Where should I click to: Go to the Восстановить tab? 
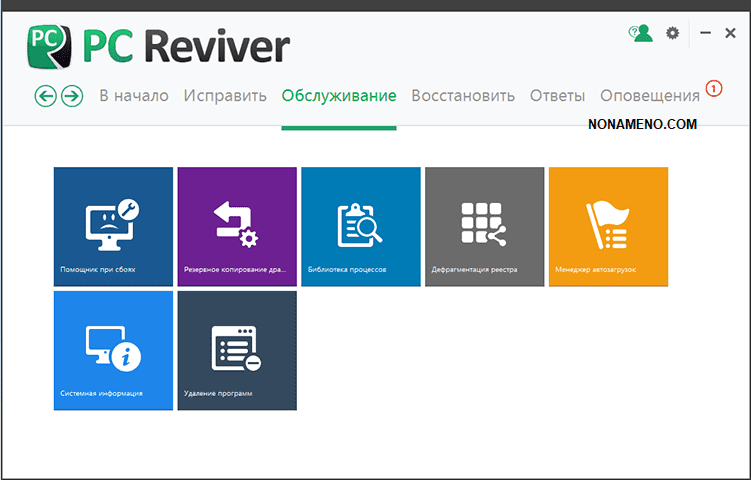tap(463, 96)
